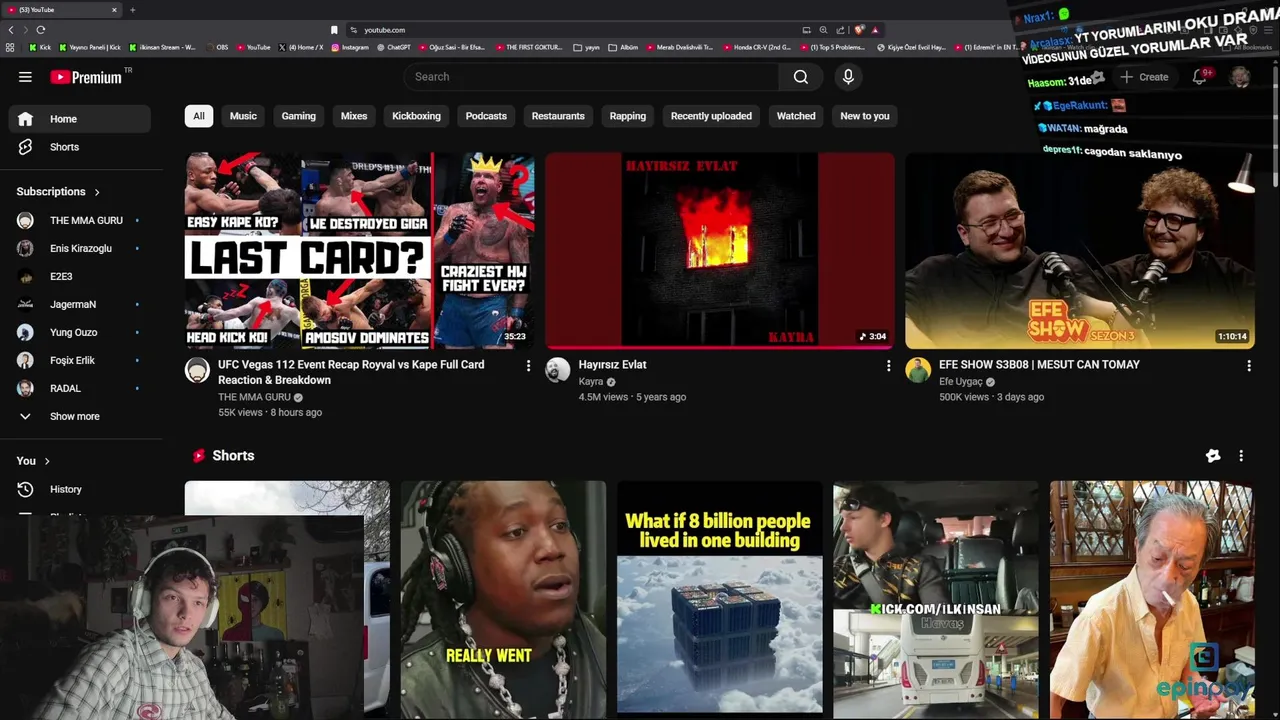Select the Rapping filter chip
Viewport: 1280px width, 720px height.
[x=628, y=116]
